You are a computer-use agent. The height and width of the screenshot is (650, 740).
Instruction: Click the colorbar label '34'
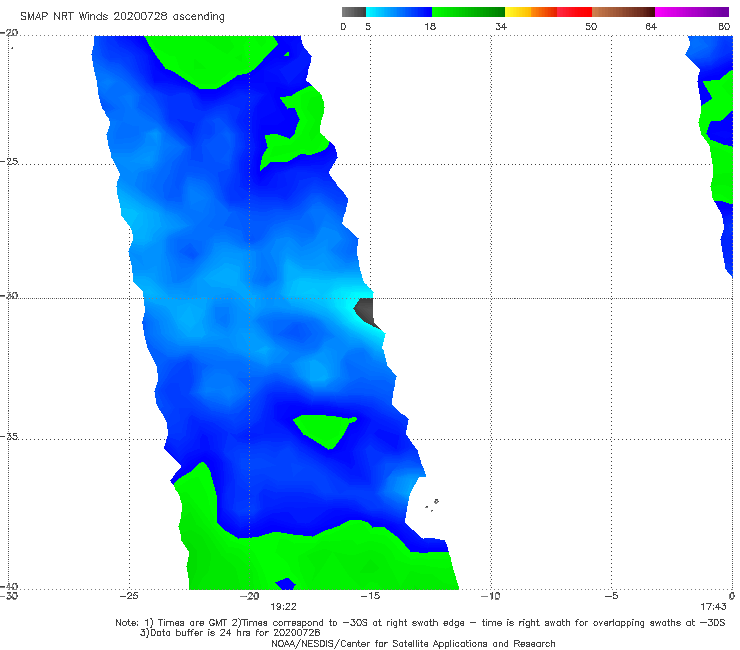point(501,26)
